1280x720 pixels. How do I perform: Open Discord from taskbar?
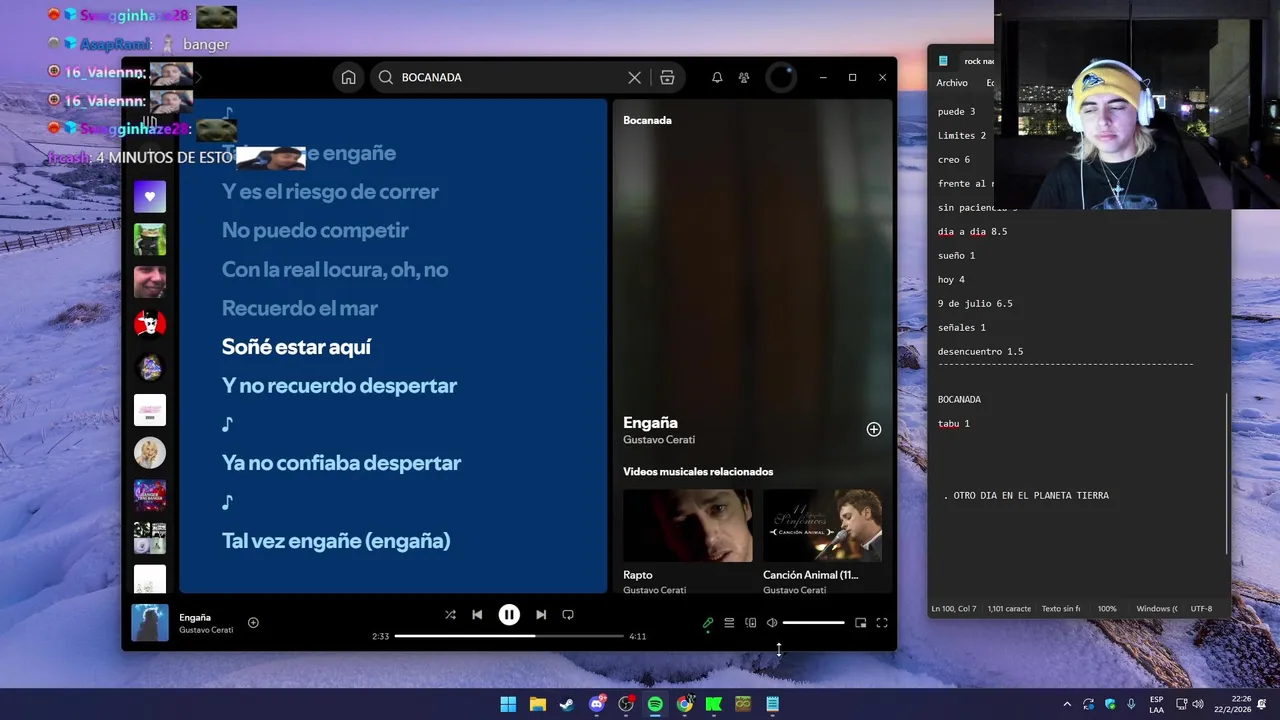tap(597, 704)
